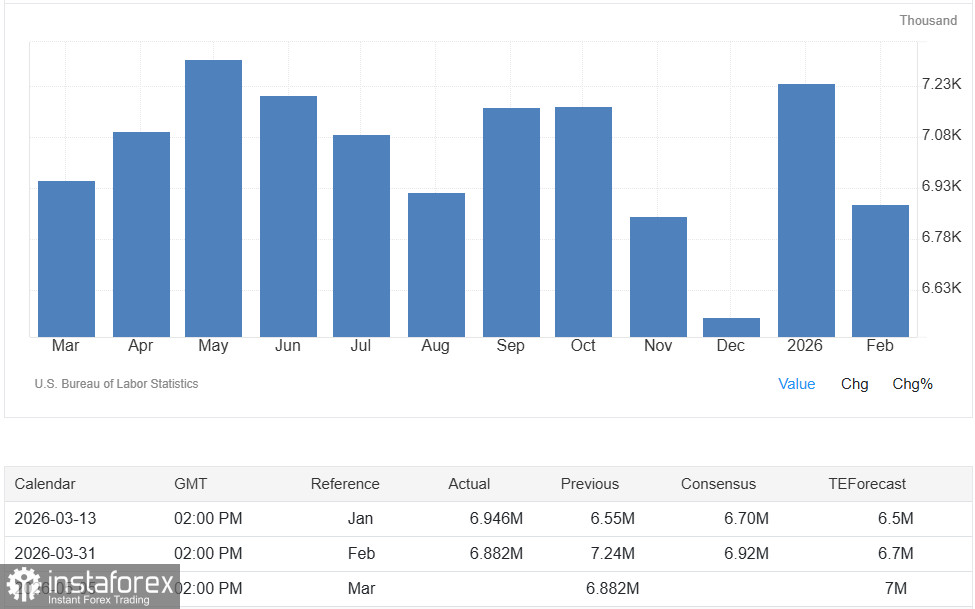Click the U.S. Bureau of Labor Statistics source
975x609 pixels.
[116, 384]
